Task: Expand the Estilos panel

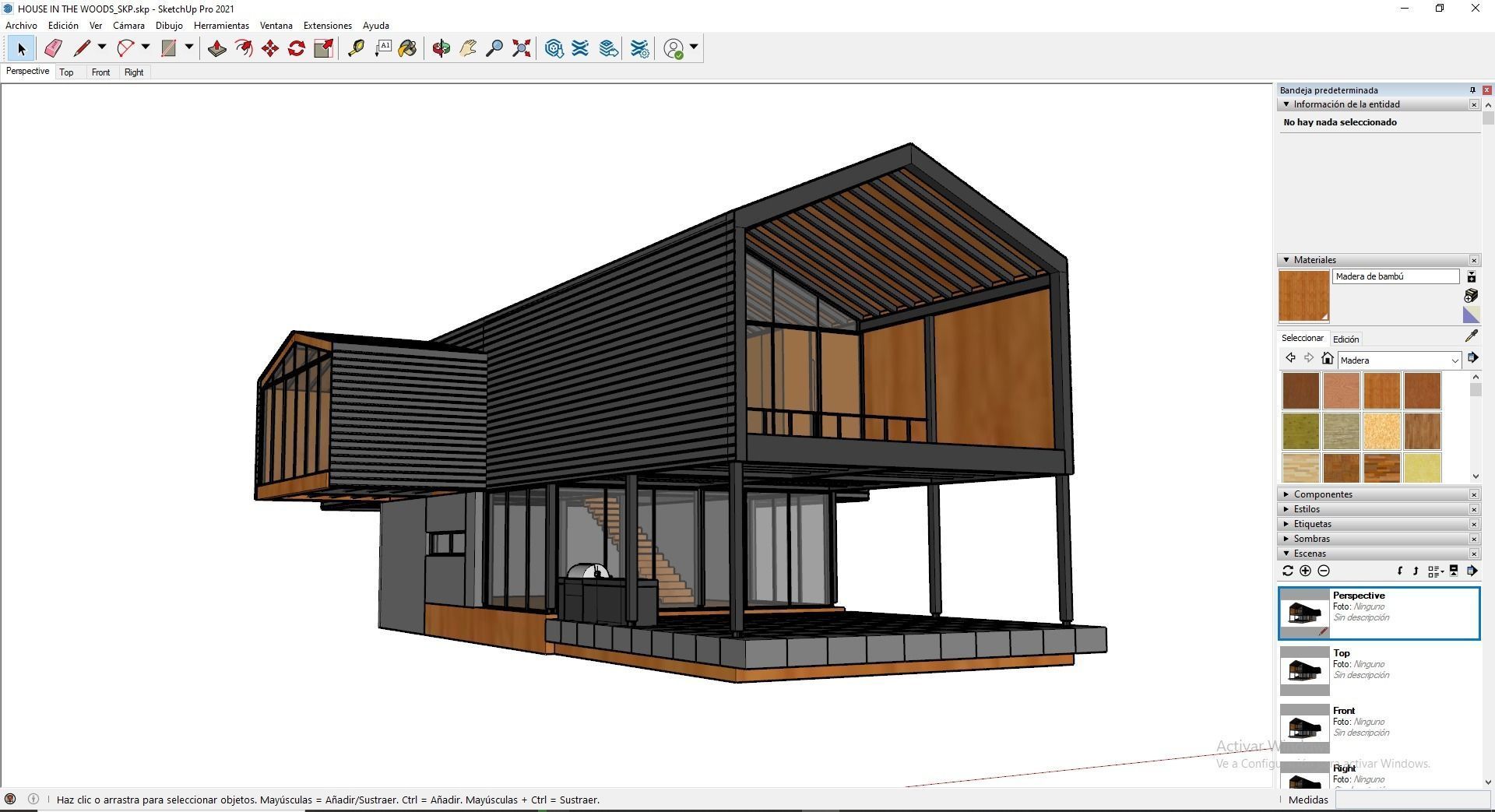Action: pyautogui.click(x=1380, y=509)
